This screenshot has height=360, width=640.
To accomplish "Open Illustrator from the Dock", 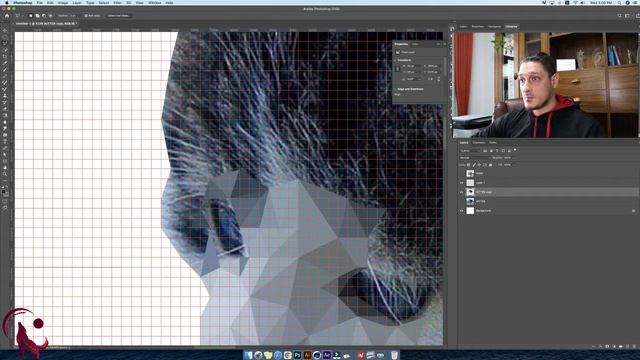I will (x=307, y=355).
